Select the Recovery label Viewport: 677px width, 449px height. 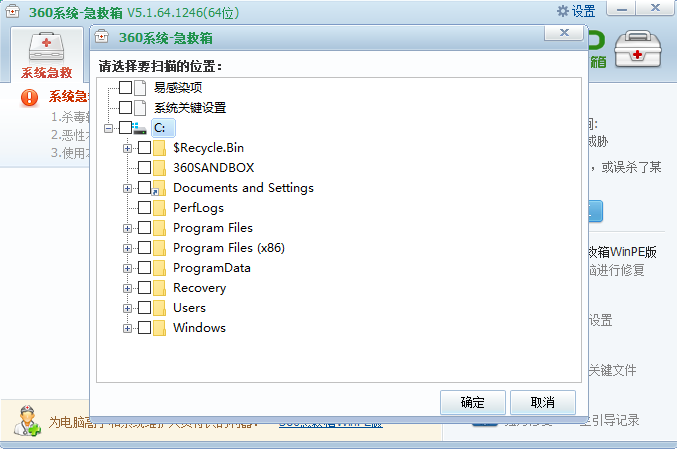(200, 288)
